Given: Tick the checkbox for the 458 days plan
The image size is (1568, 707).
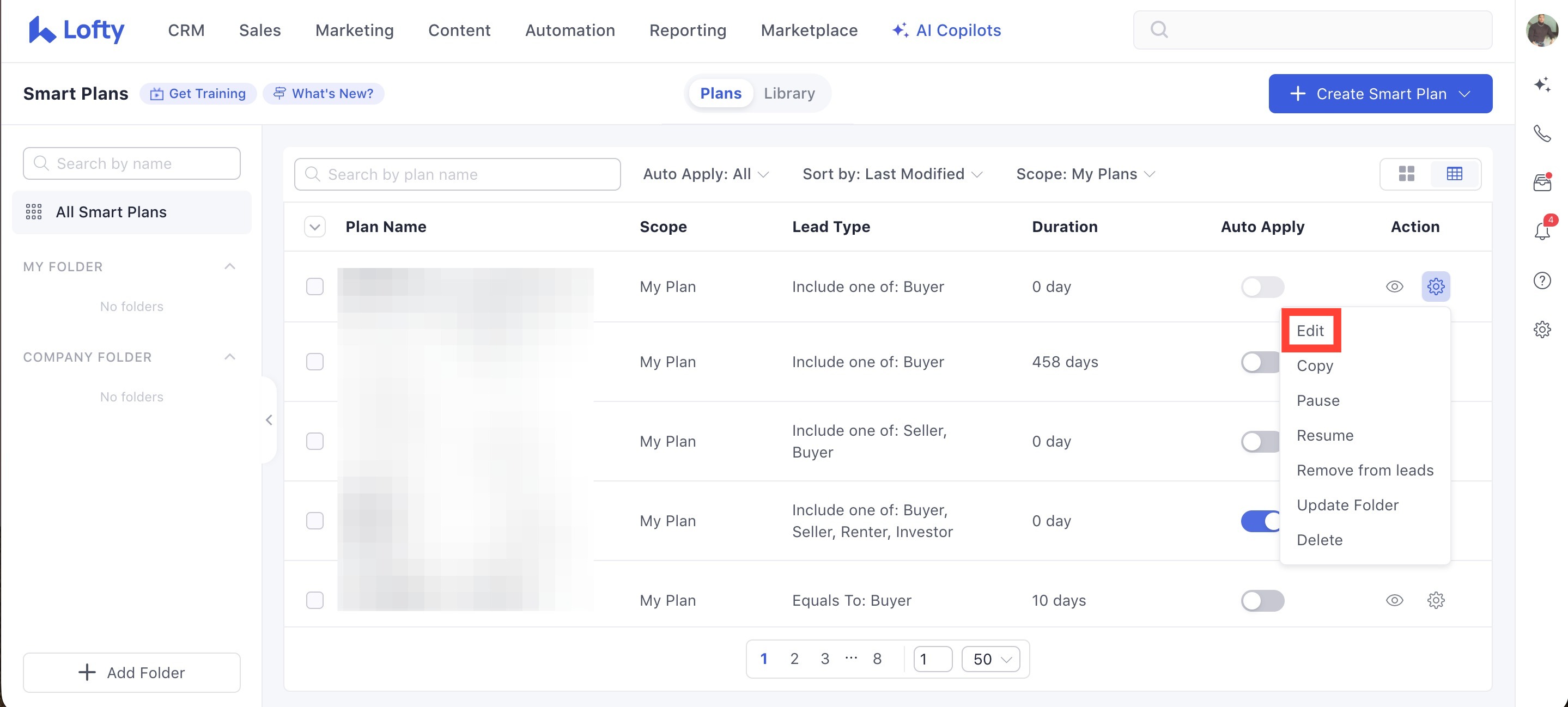Looking at the screenshot, I should 315,362.
